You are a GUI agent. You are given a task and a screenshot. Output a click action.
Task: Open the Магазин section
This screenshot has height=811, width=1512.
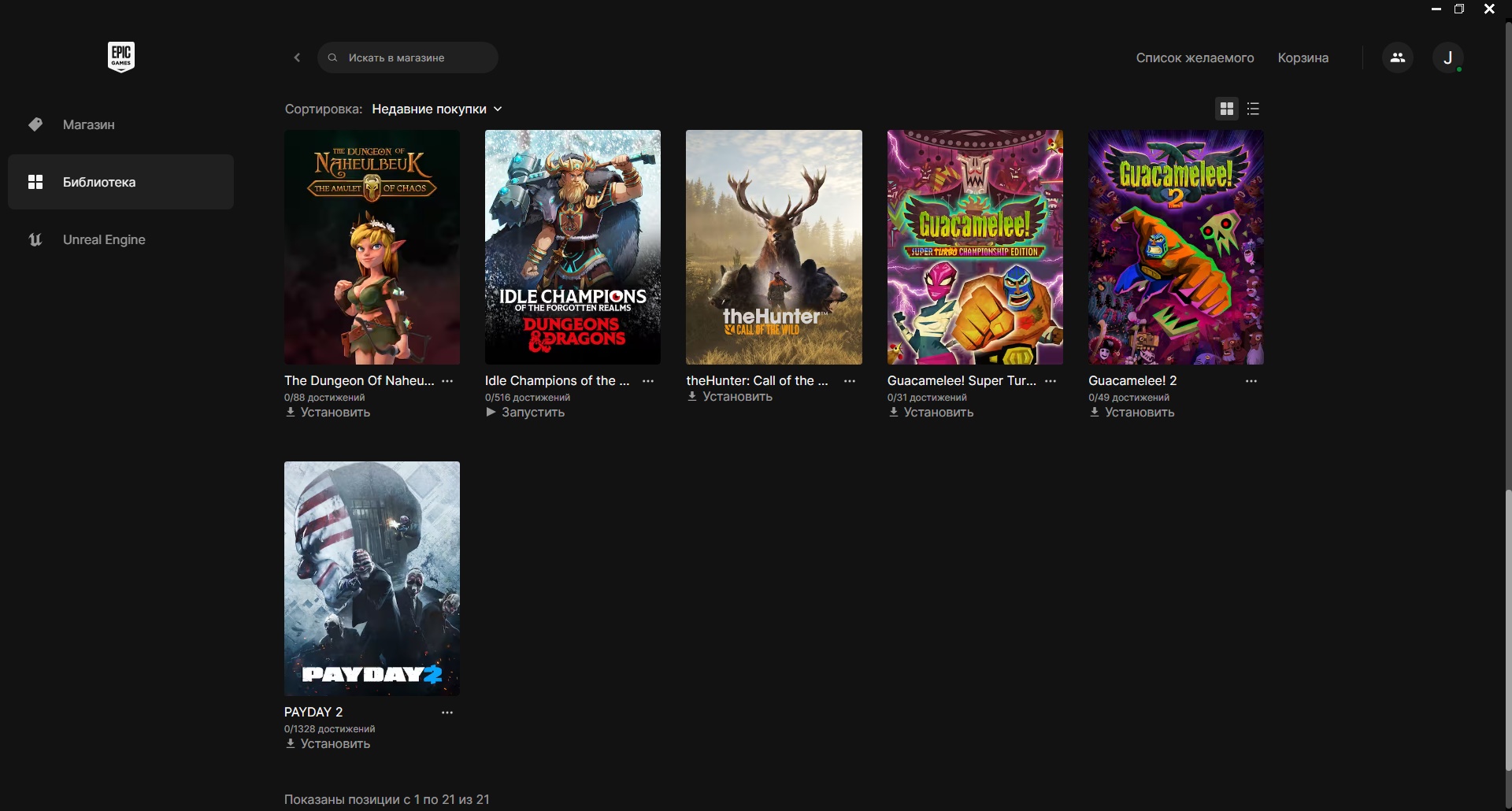(x=120, y=124)
